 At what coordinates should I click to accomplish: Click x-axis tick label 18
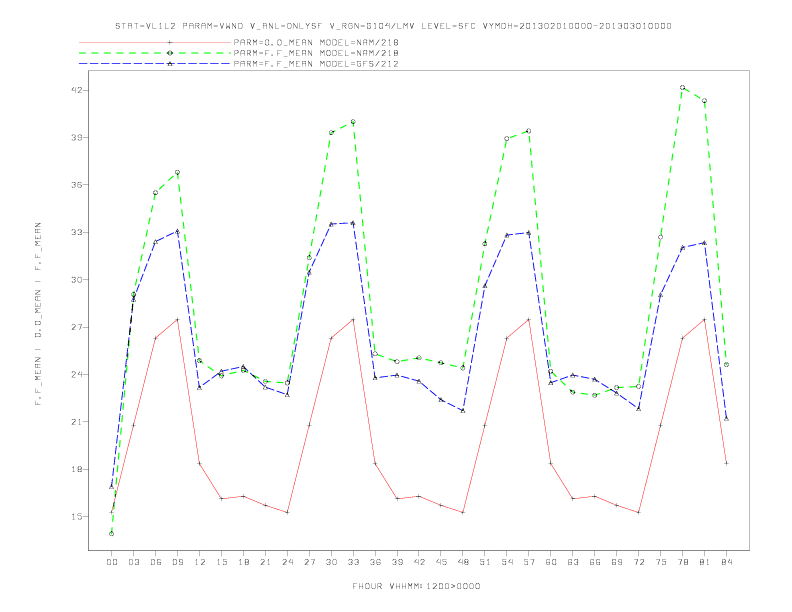243,562
